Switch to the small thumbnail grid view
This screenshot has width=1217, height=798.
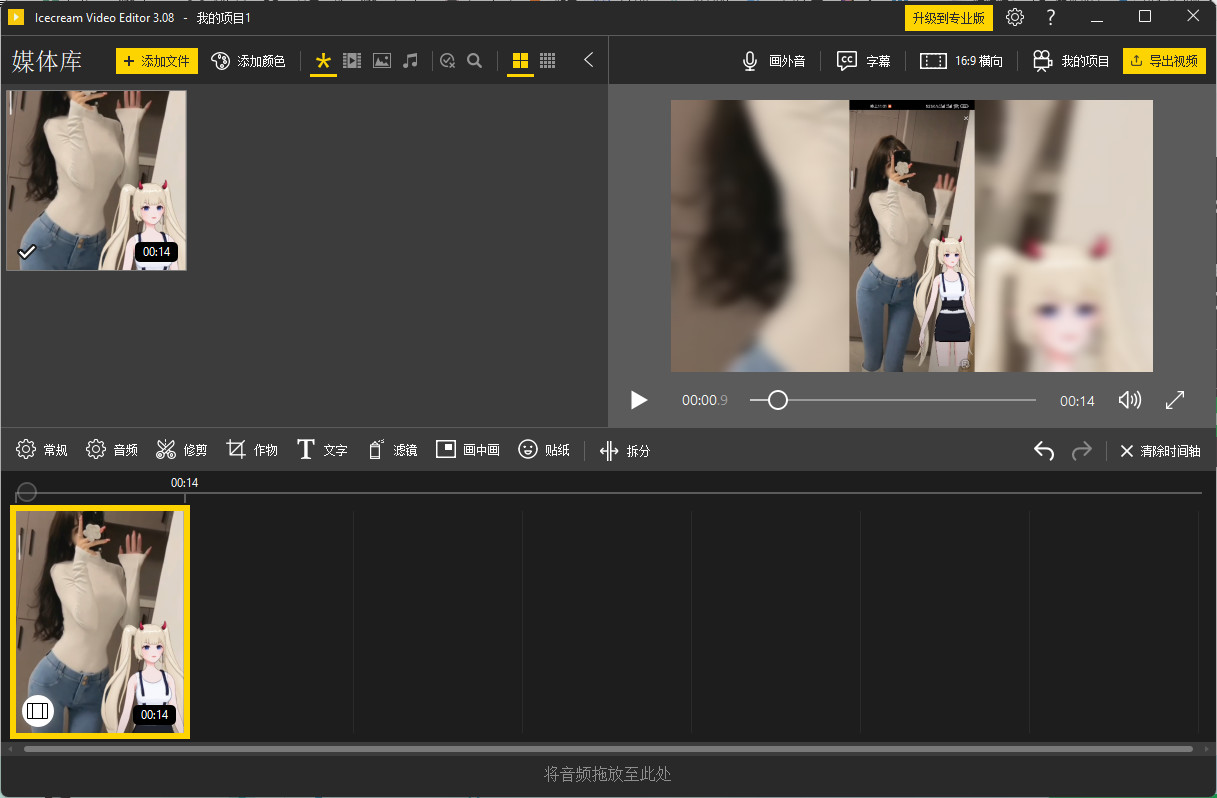(548, 61)
